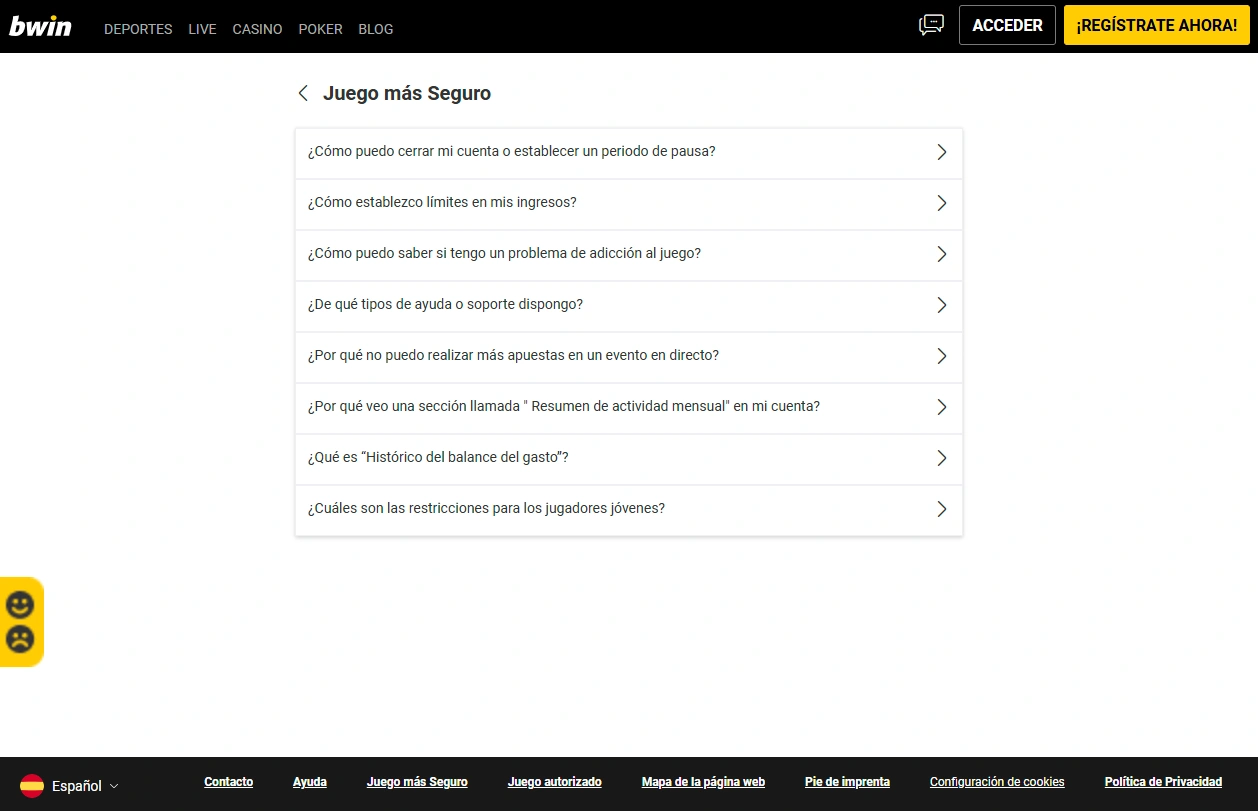Expand chevron for evento en directo question

(941, 356)
